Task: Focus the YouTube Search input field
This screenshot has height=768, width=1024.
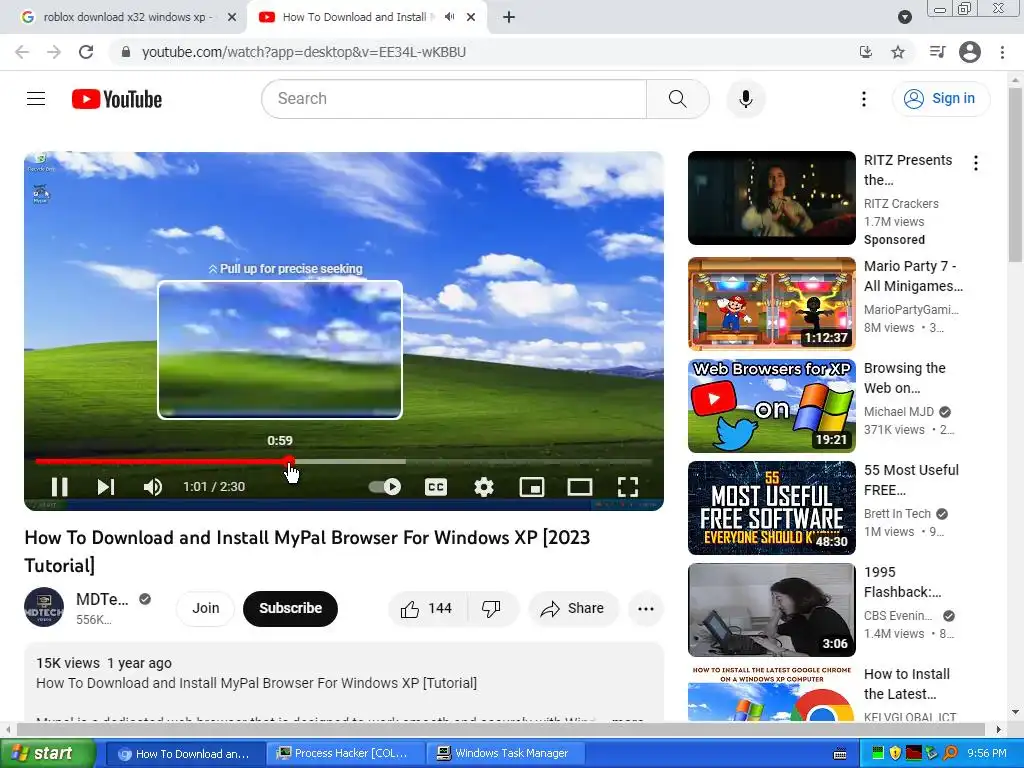Action: tap(454, 99)
